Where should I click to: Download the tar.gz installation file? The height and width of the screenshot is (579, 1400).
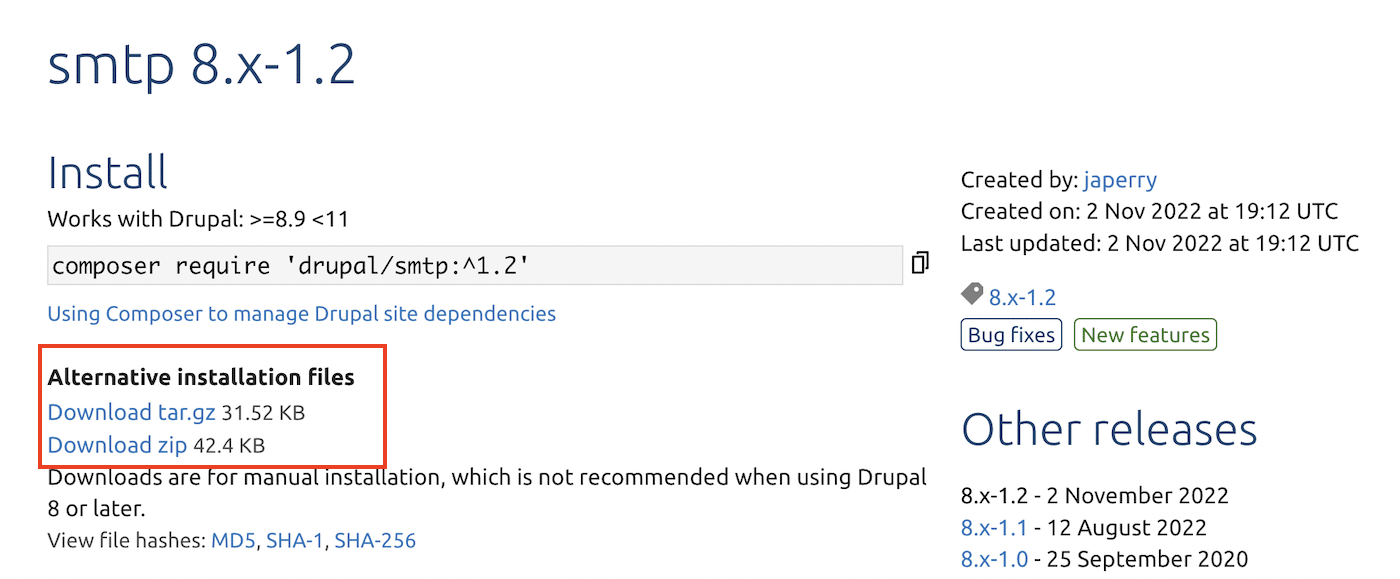[131, 412]
